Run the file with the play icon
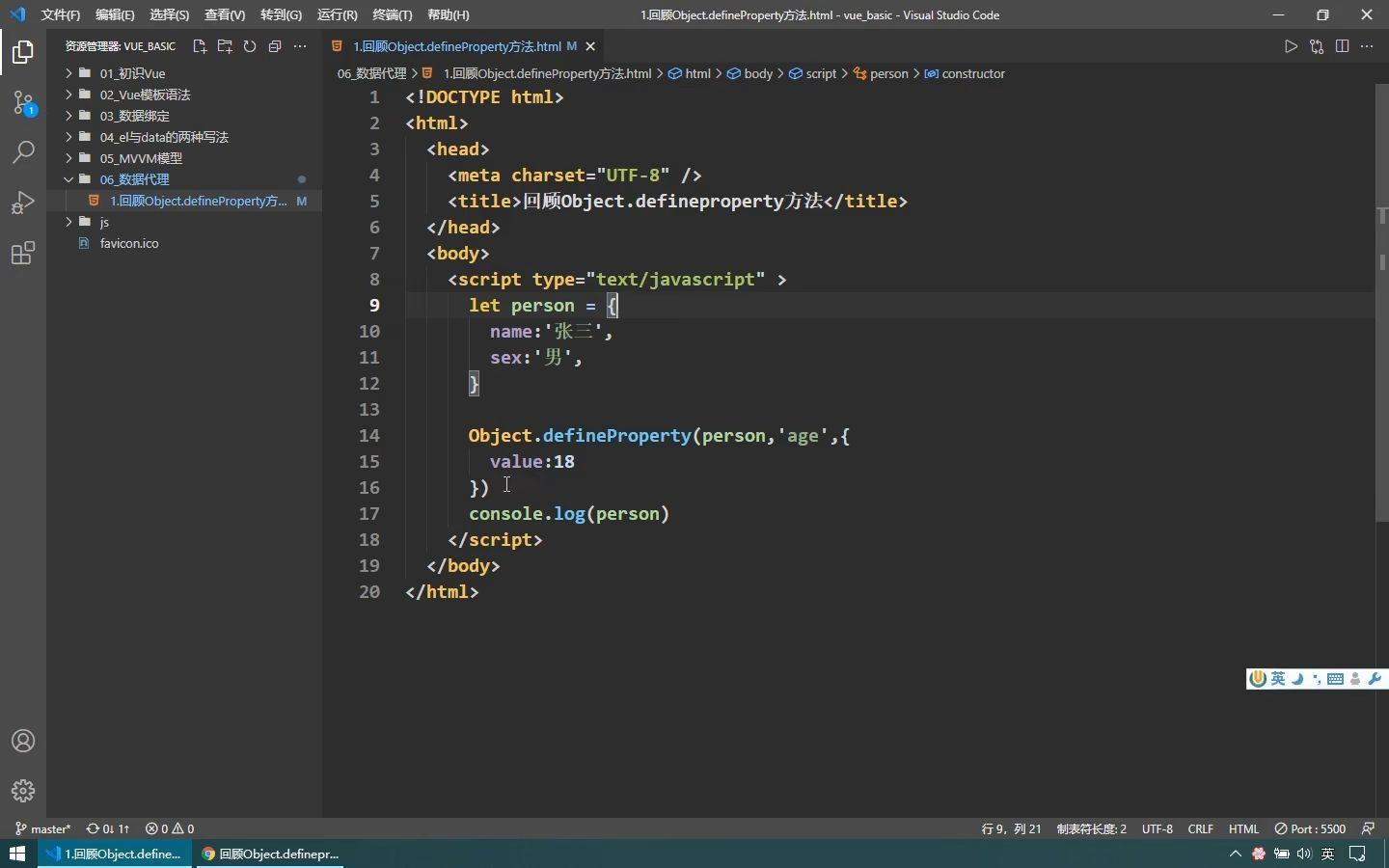The image size is (1389, 868). pyautogui.click(x=1291, y=46)
